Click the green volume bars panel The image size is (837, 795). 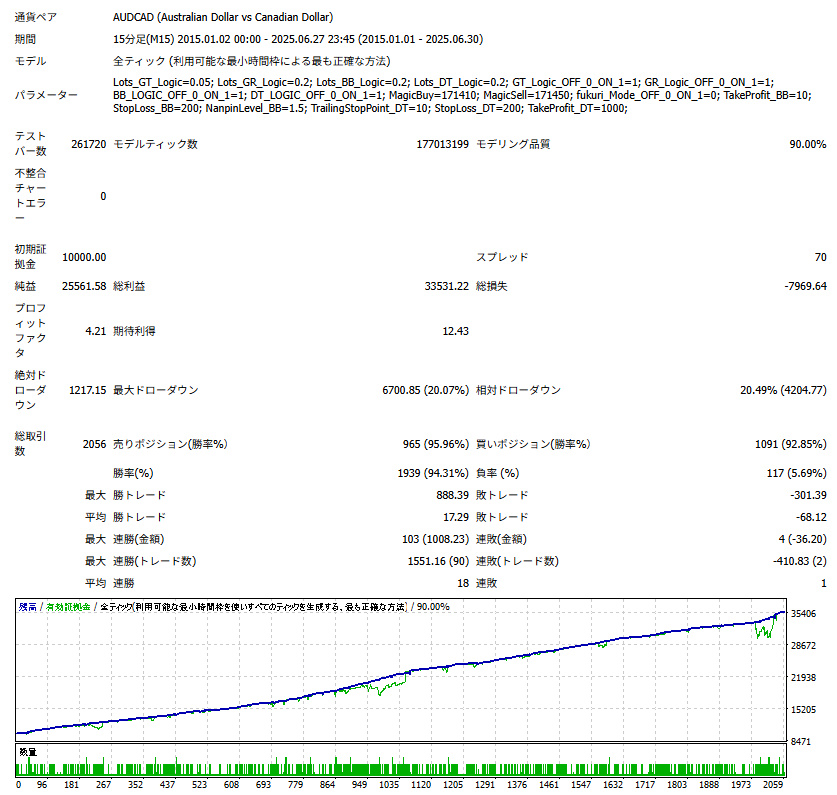pyautogui.click(x=401, y=761)
